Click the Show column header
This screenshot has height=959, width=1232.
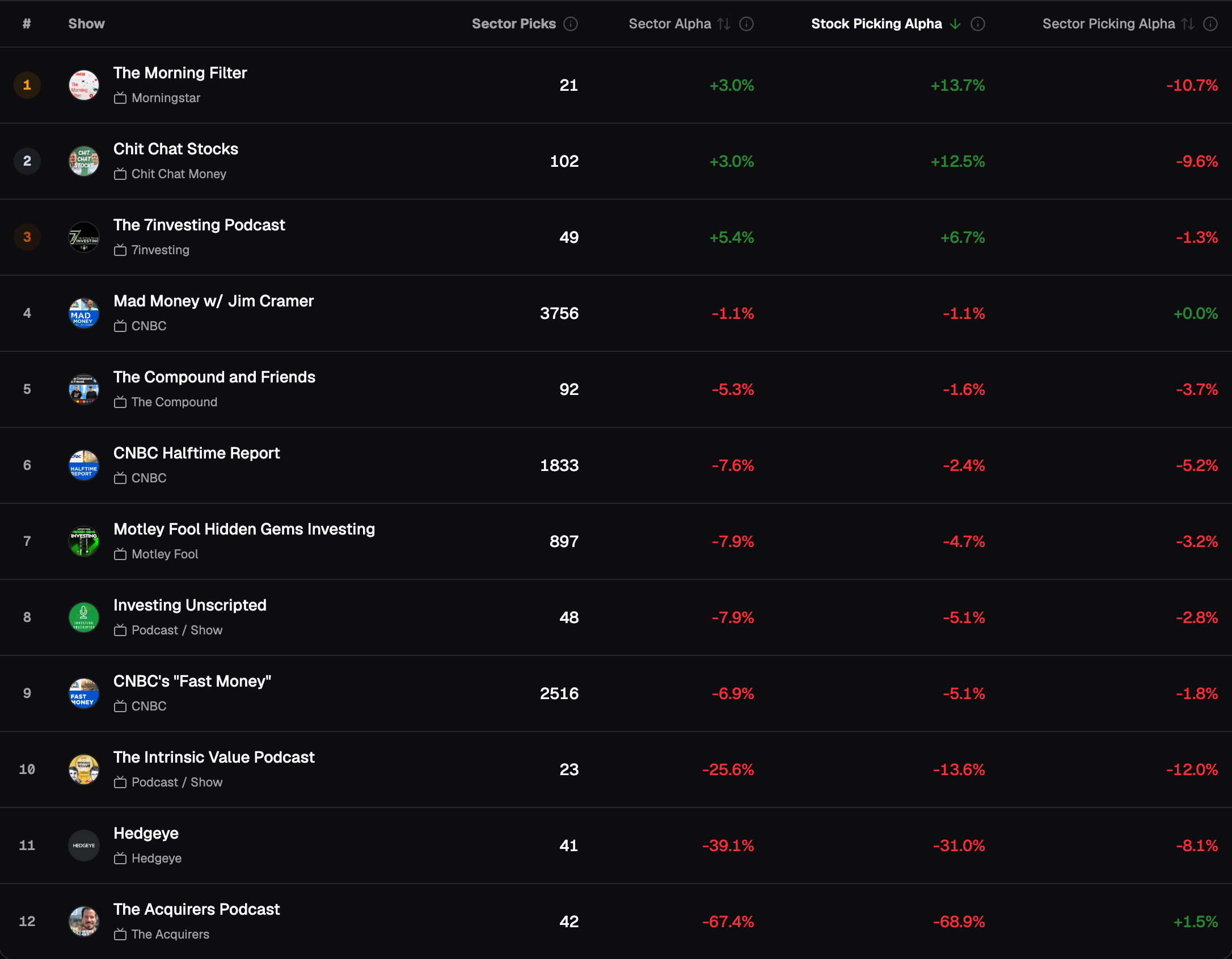point(87,24)
